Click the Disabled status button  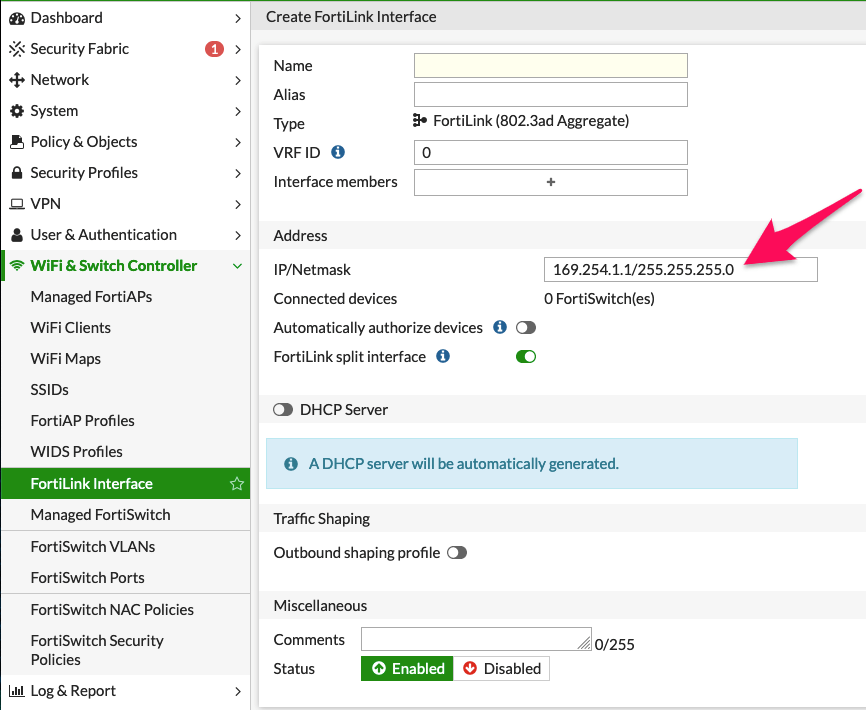pos(502,668)
